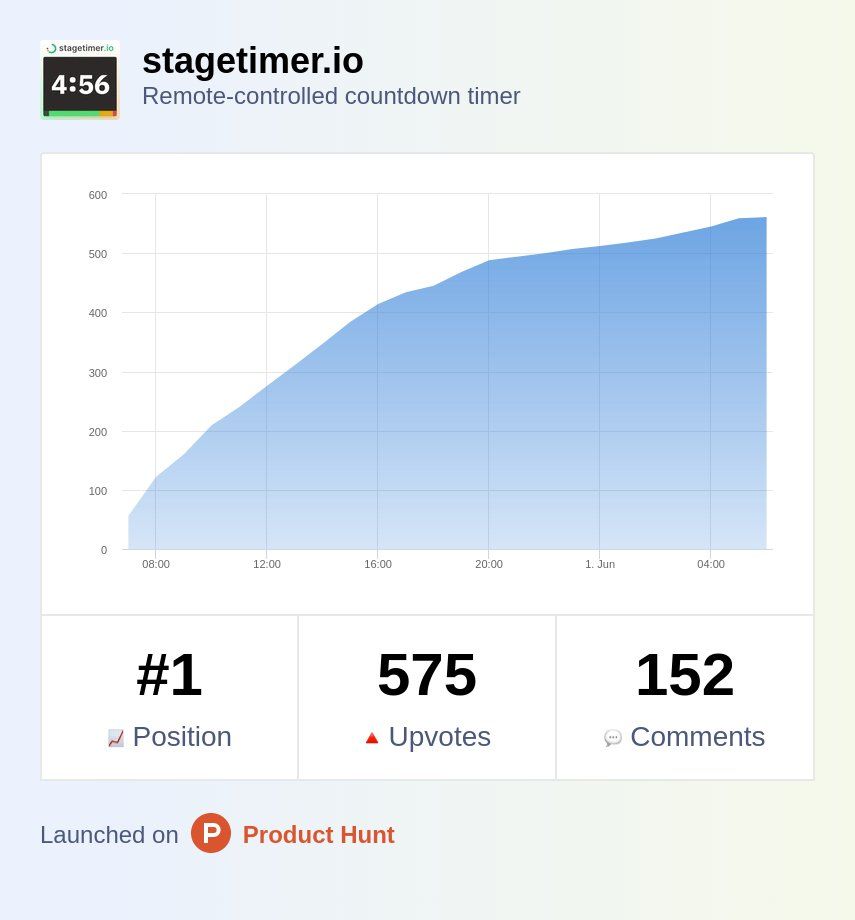Click the Remote-controlled countdown timer subtitle
The height and width of the screenshot is (920, 855).
point(331,96)
